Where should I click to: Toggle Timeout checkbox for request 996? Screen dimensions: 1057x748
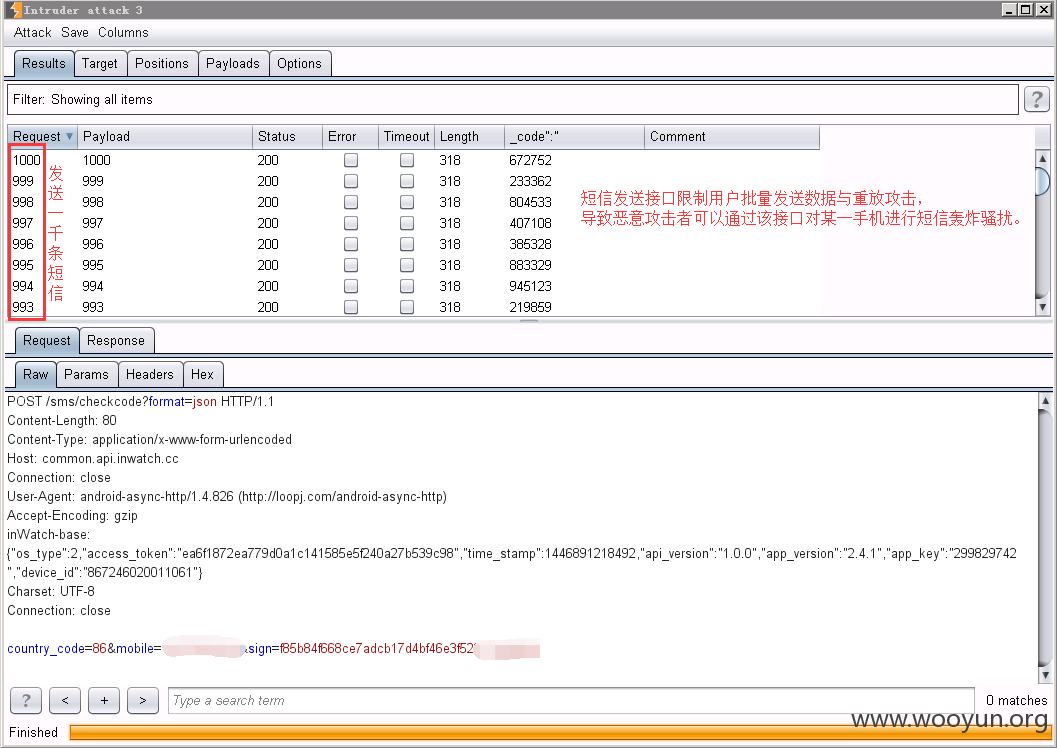point(406,244)
